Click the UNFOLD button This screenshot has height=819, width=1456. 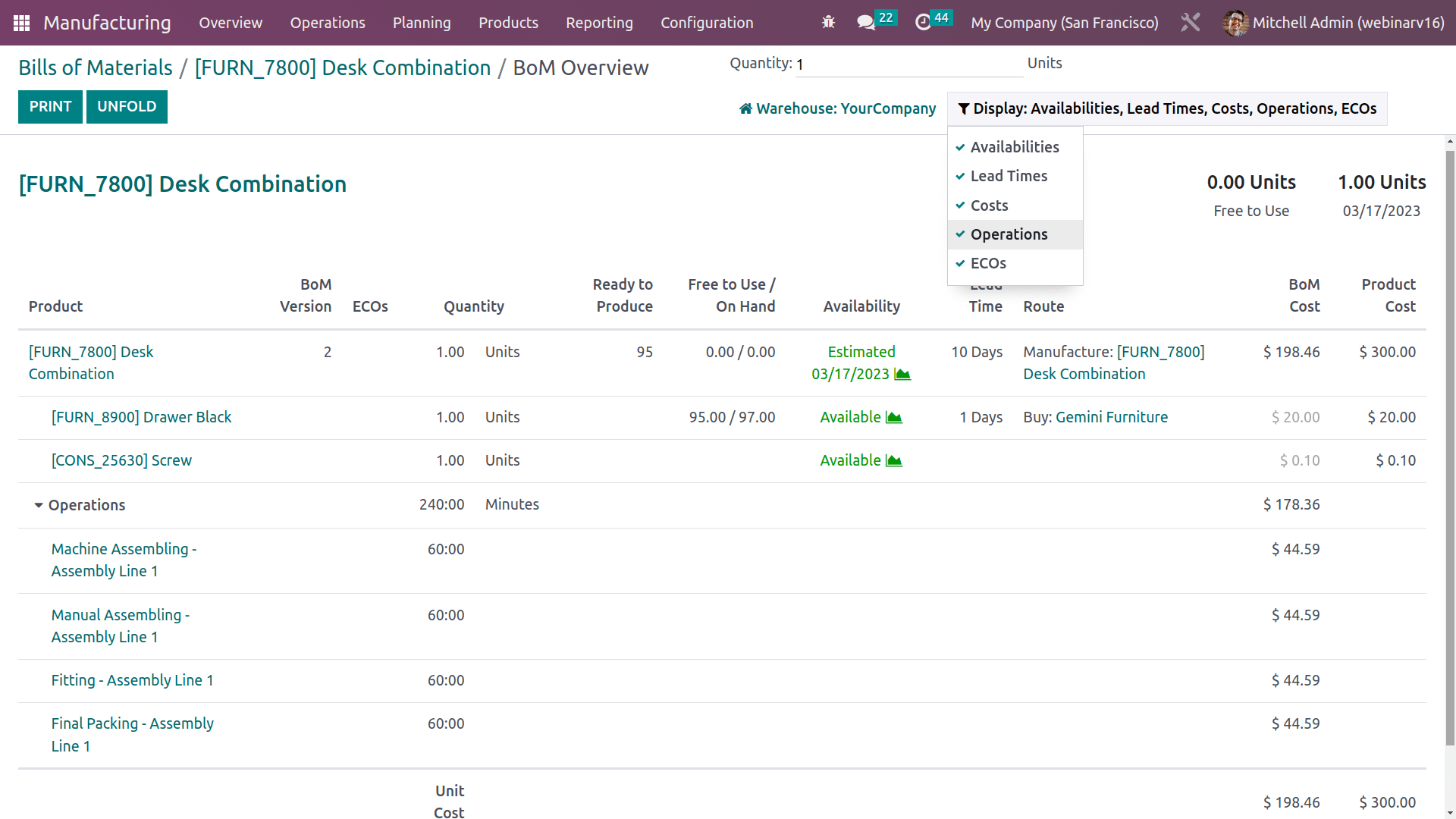coord(127,106)
